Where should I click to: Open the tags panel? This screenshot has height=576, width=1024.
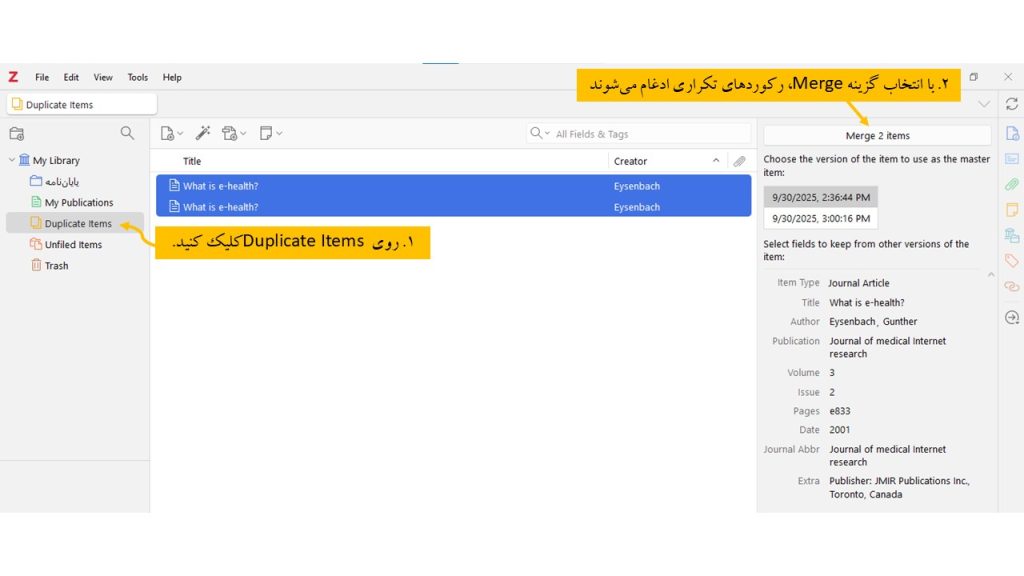coord(1011,261)
